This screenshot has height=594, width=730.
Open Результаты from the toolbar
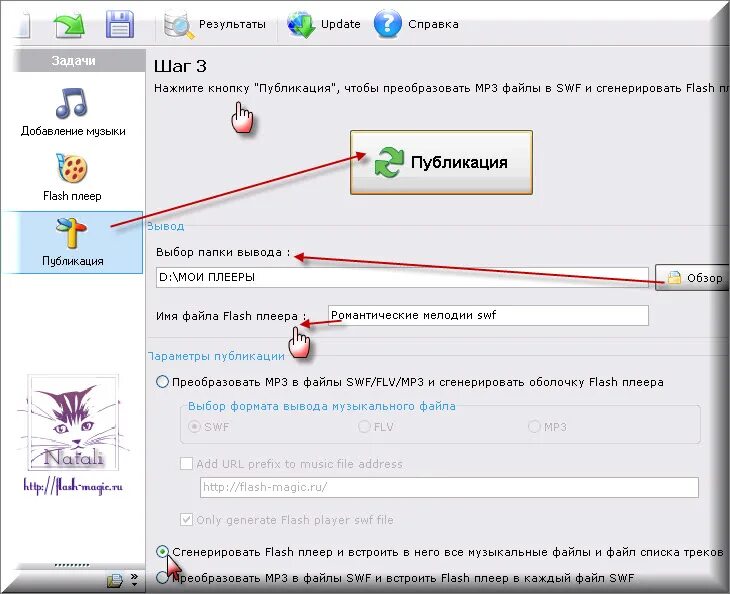pos(215,25)
